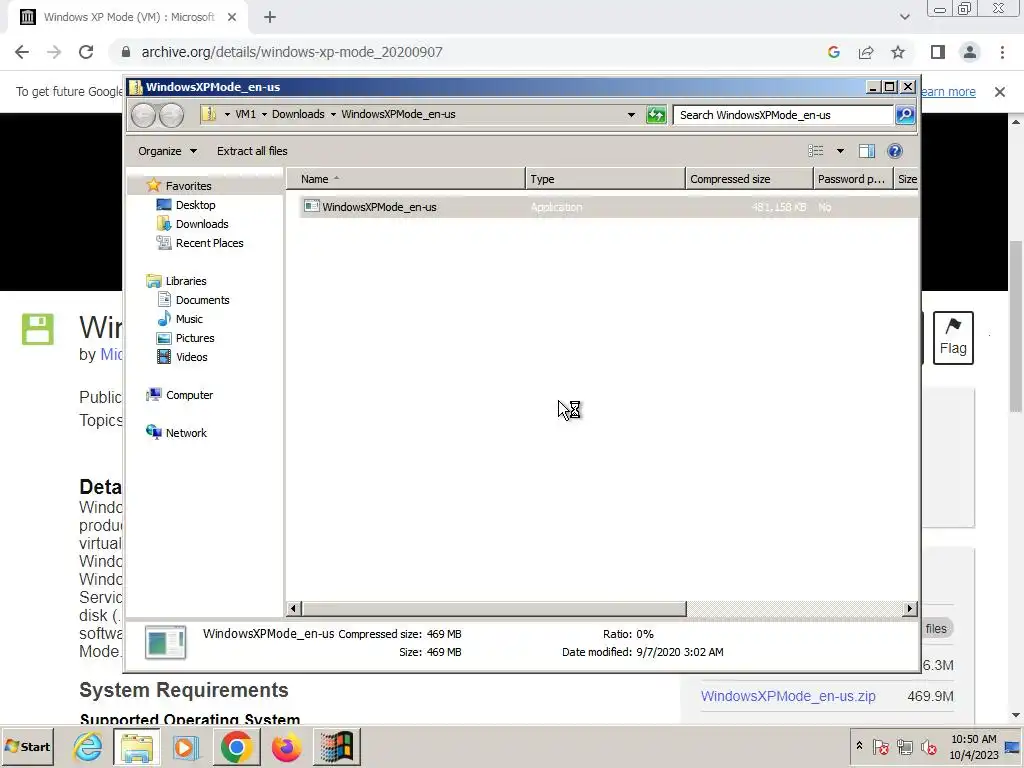Launch Firefox from taskbar
This screenshot has height=768, width=1024.
point(287,746)
